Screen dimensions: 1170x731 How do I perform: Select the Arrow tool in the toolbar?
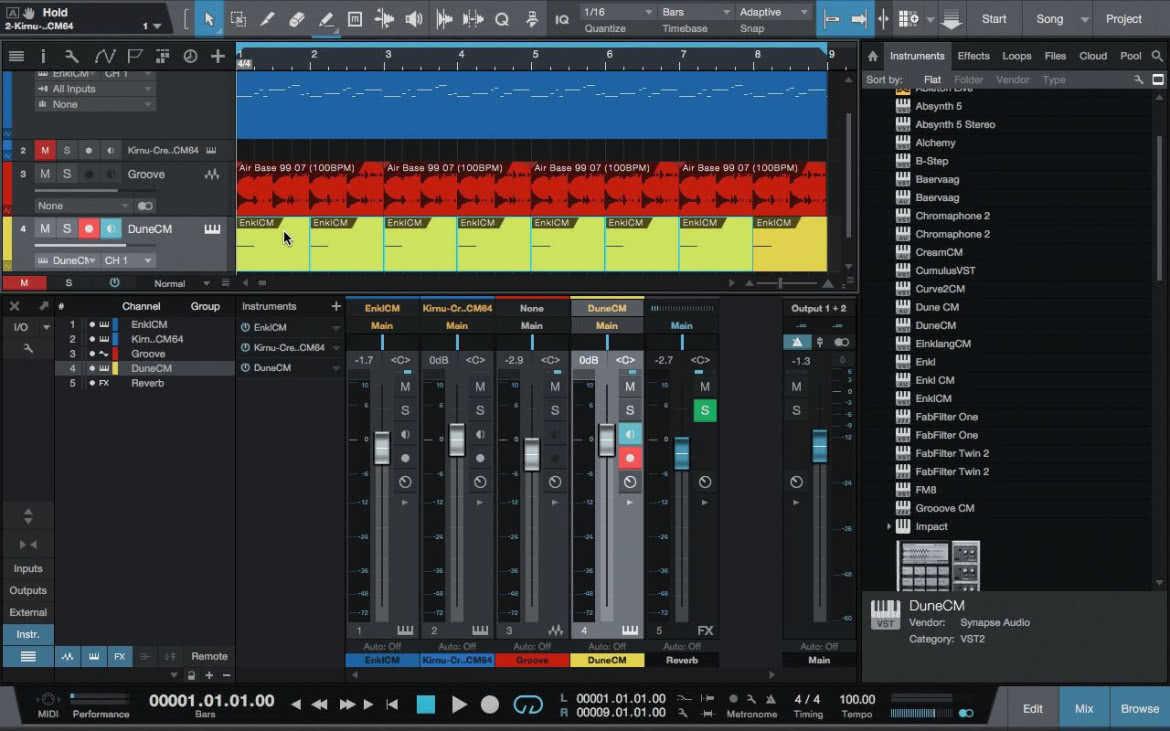(209, 19)
